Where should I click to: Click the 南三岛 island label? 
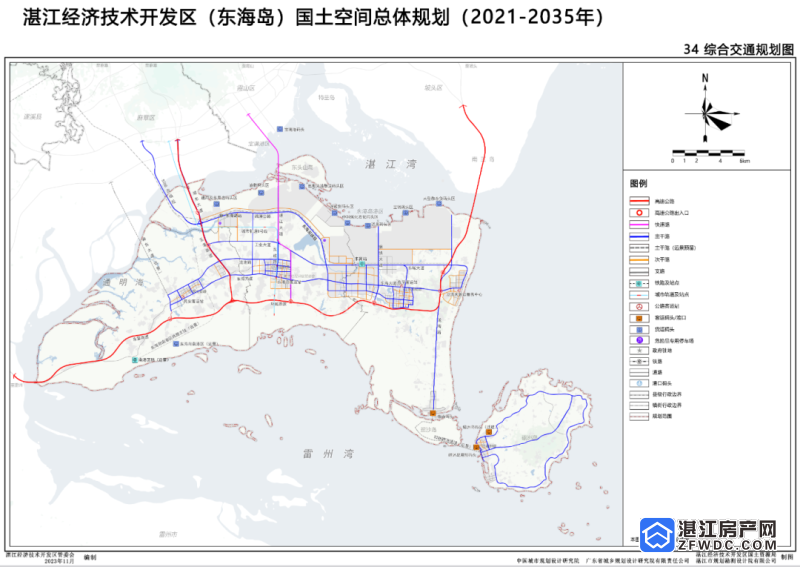coord(483,159)
